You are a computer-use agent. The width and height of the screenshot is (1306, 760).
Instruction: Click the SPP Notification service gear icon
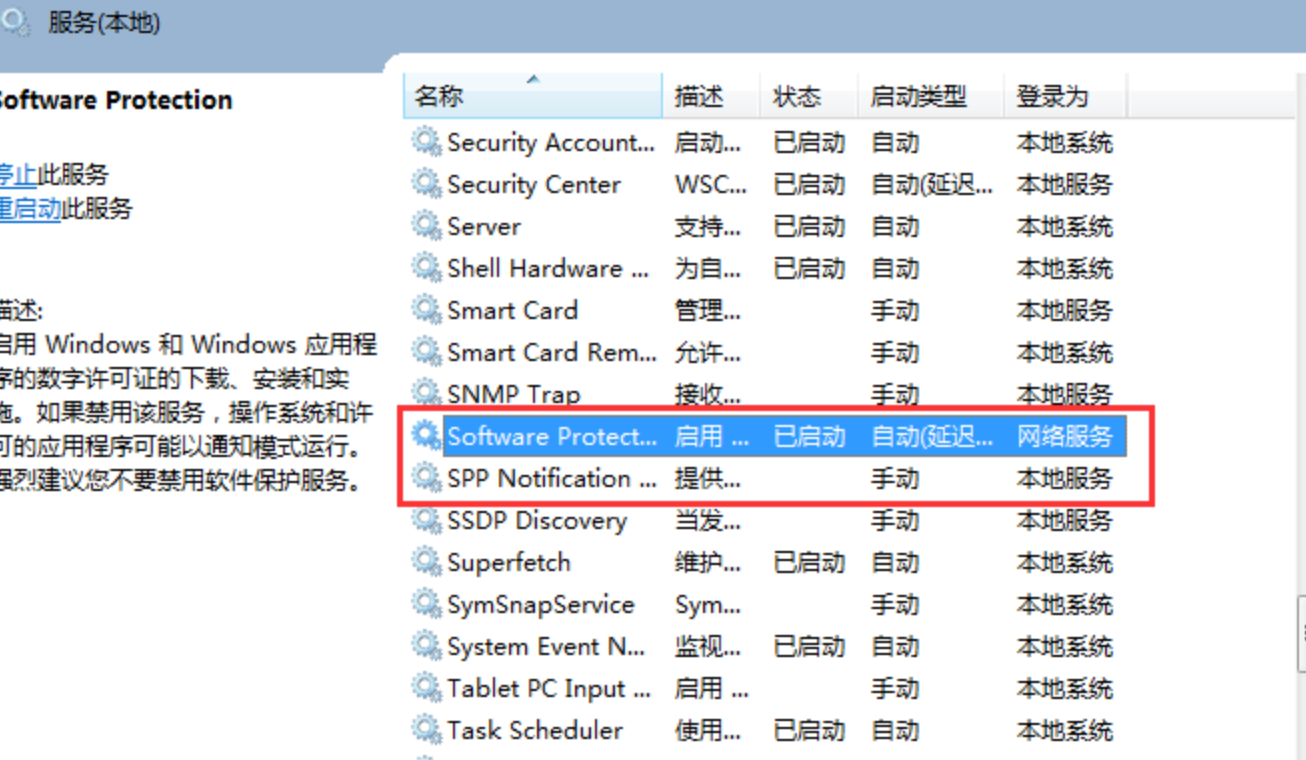point(427,478)
